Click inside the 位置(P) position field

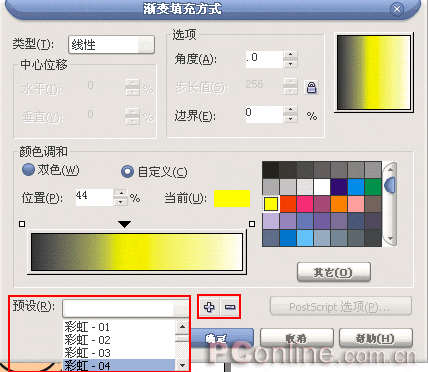click(94, 197)
